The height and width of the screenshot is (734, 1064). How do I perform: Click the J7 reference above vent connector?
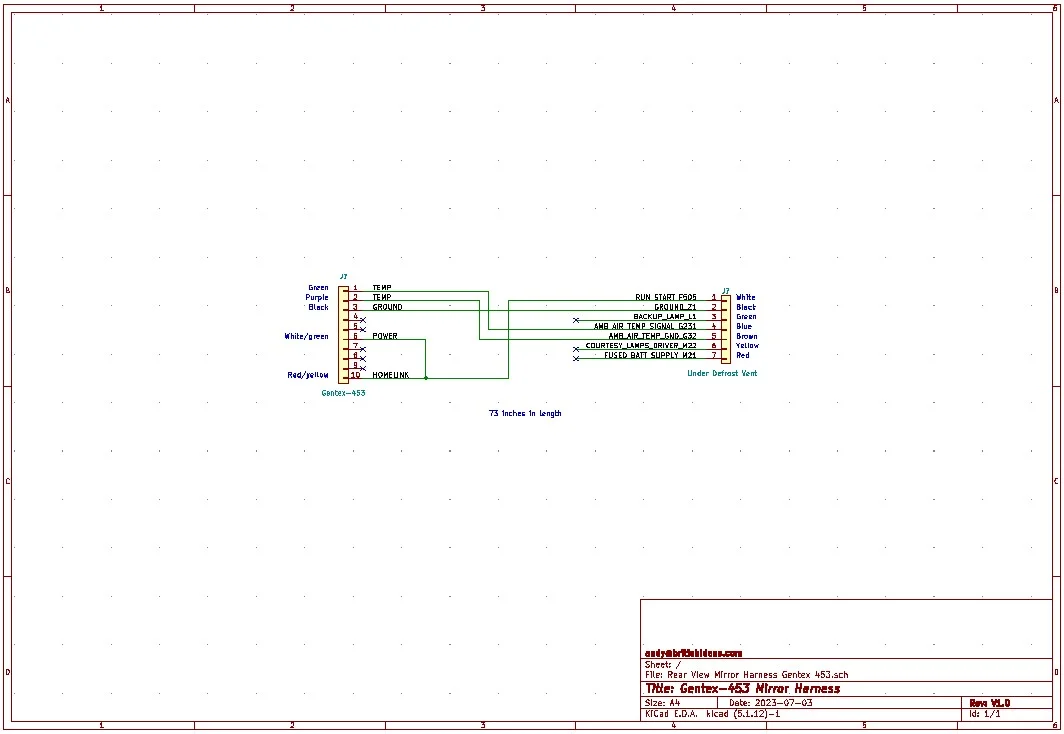[725, 291]
